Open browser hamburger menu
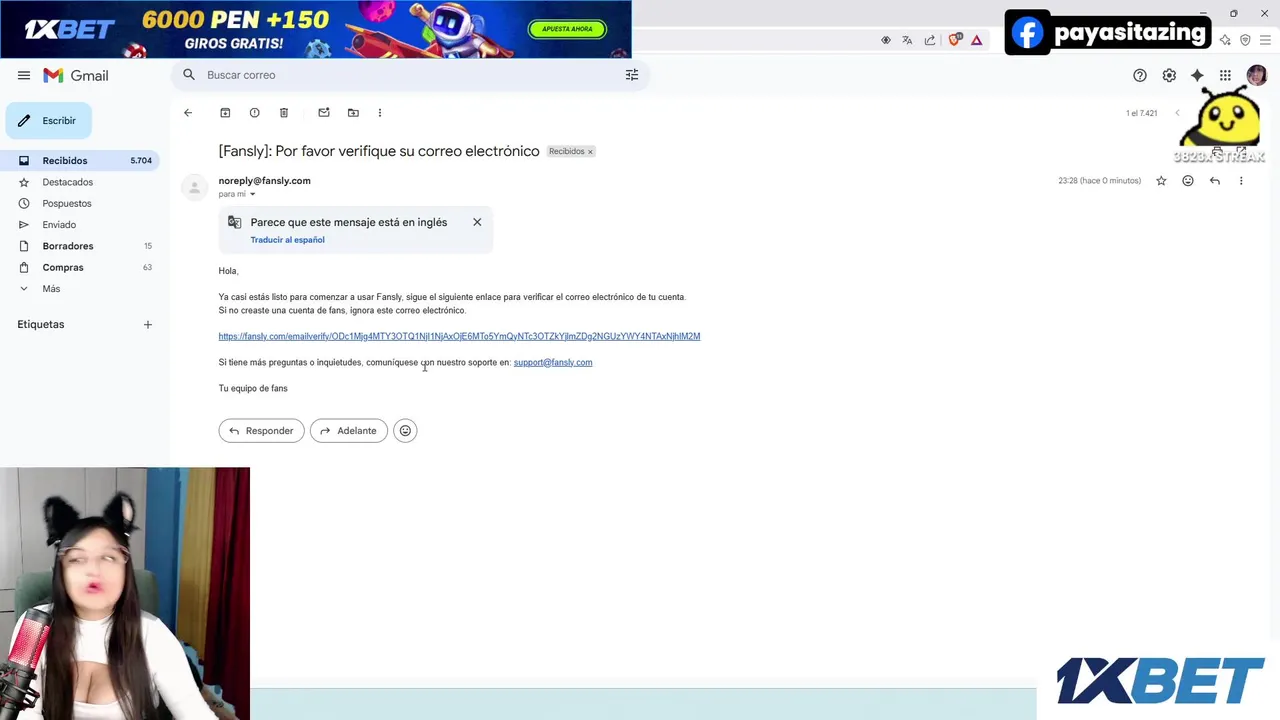This screenshot has height=720, width=1280. (1265, 40)
